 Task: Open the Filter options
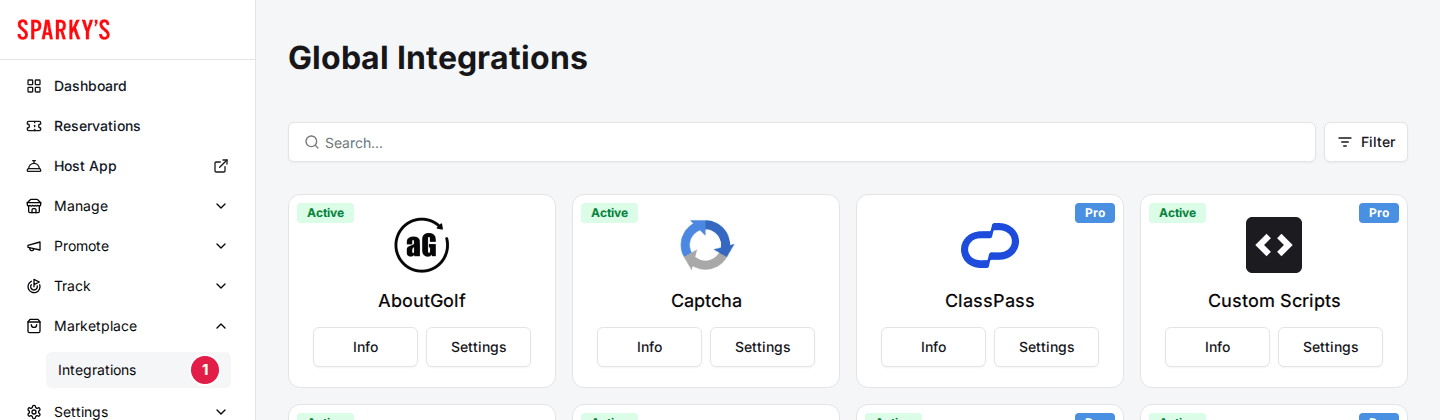[1366, 142]
